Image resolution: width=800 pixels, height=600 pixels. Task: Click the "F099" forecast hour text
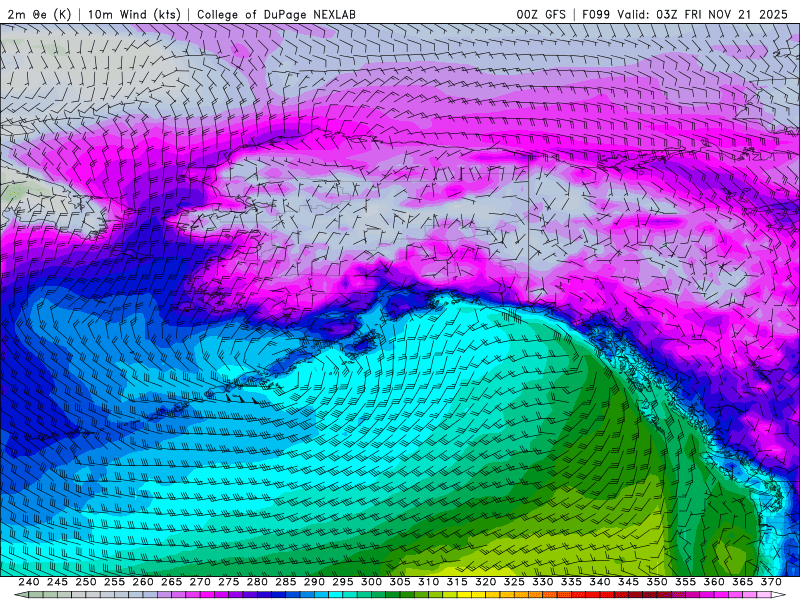click(596, 14)
